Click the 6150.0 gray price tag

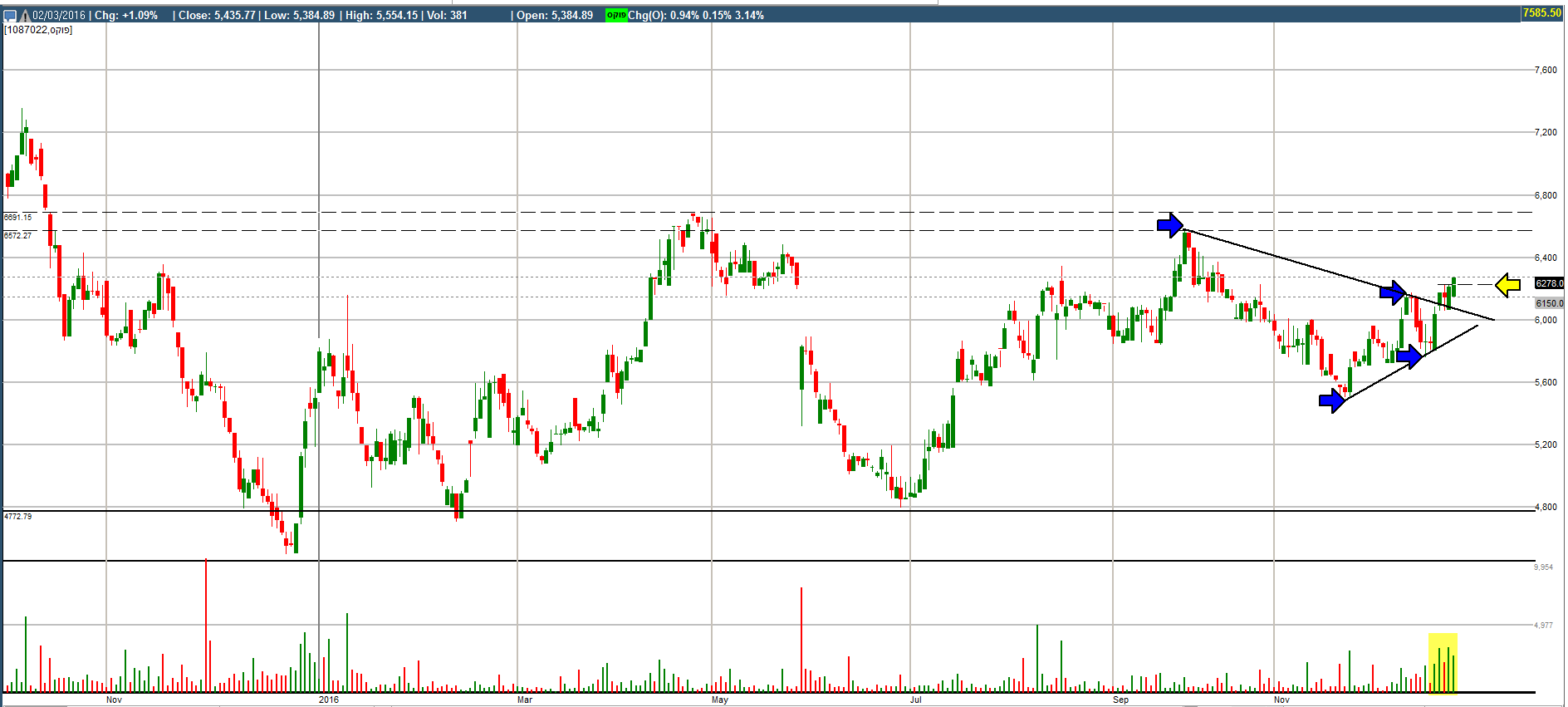pyautogui.click(x=1549, y=303)
